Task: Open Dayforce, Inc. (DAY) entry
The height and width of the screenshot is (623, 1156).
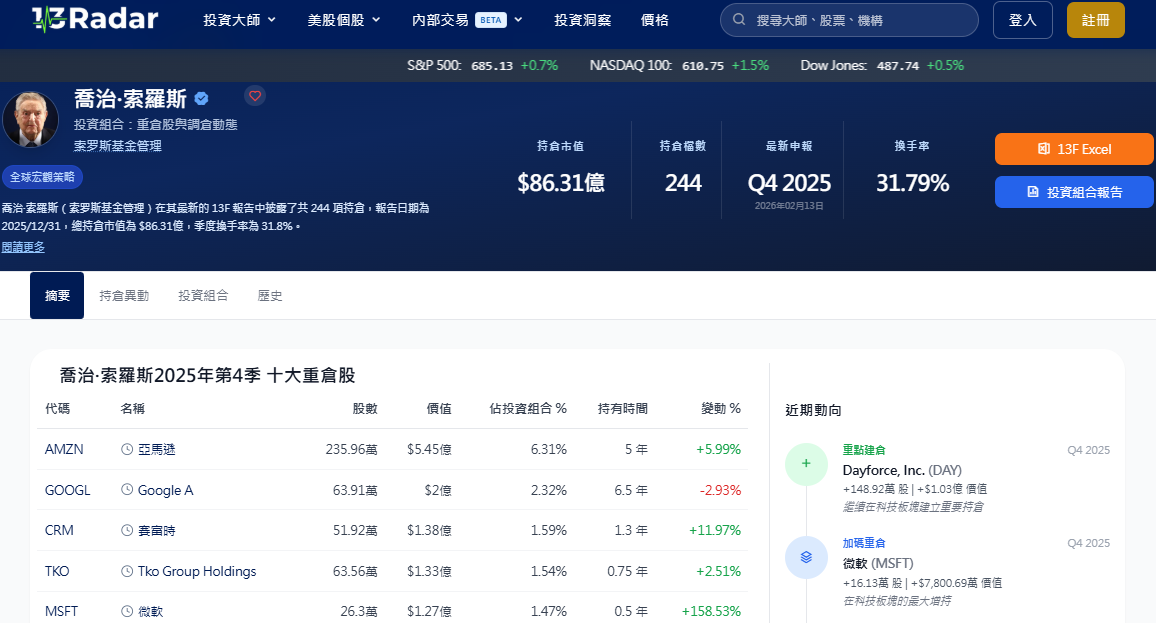Action: point(902,470)
